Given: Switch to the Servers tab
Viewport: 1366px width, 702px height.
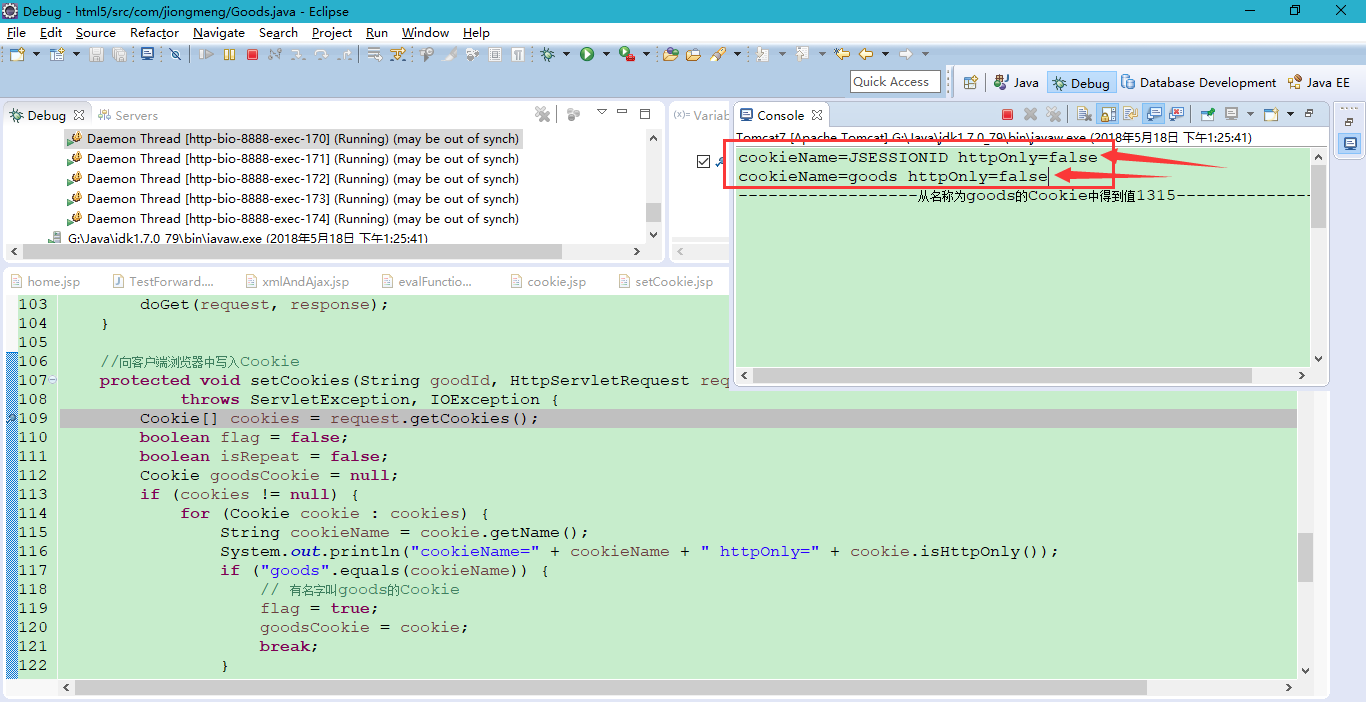Looking at the screenshot, I should coord(128,115).
